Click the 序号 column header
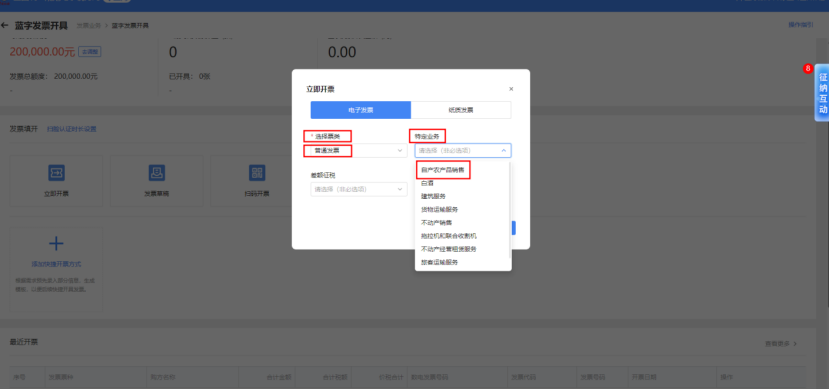 point(19,377)
